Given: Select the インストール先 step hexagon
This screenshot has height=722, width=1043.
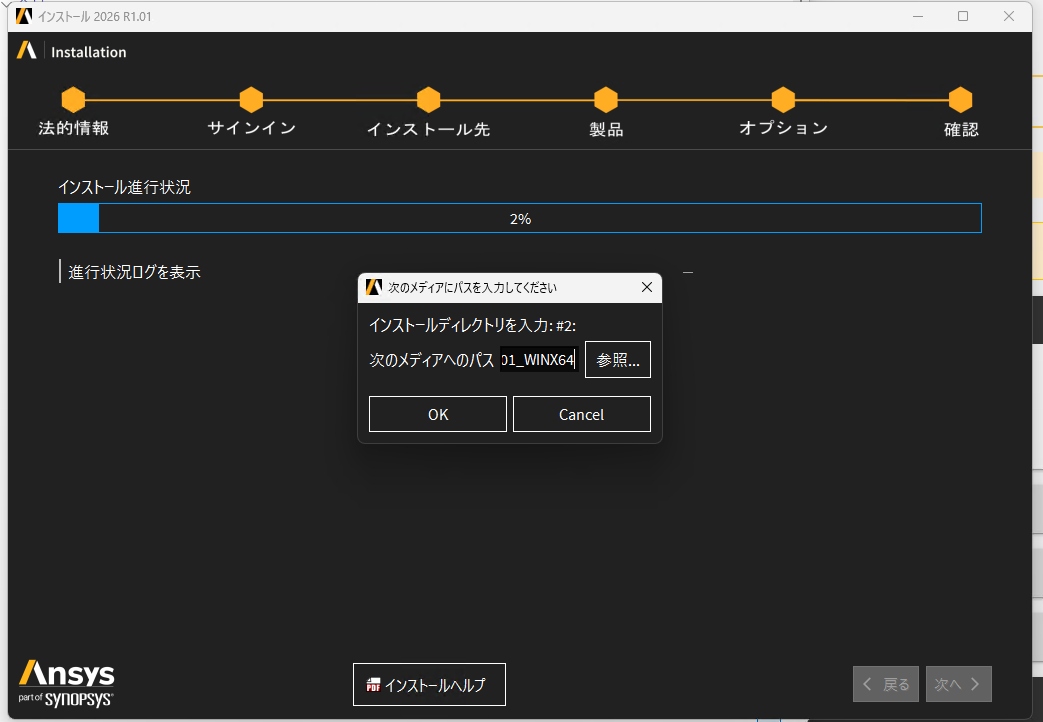Looking at the screenshot, I should pos(428,100).
